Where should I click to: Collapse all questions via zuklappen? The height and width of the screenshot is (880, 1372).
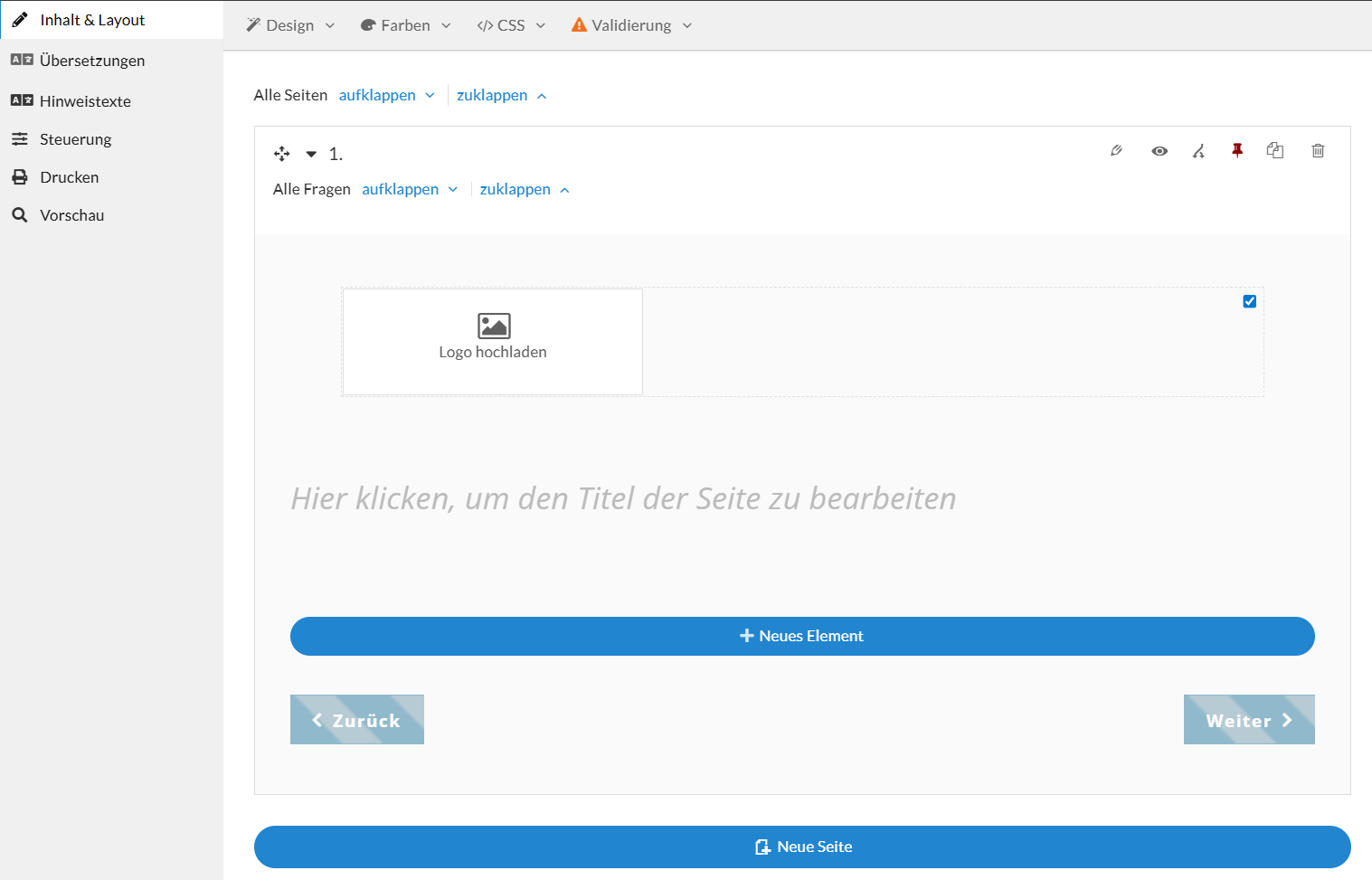click(x=516, y=188)
